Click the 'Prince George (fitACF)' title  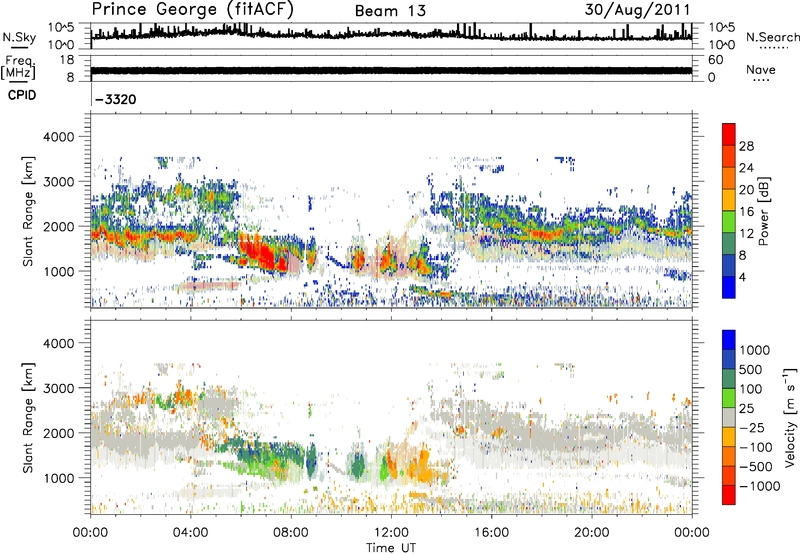click(192, 10)
